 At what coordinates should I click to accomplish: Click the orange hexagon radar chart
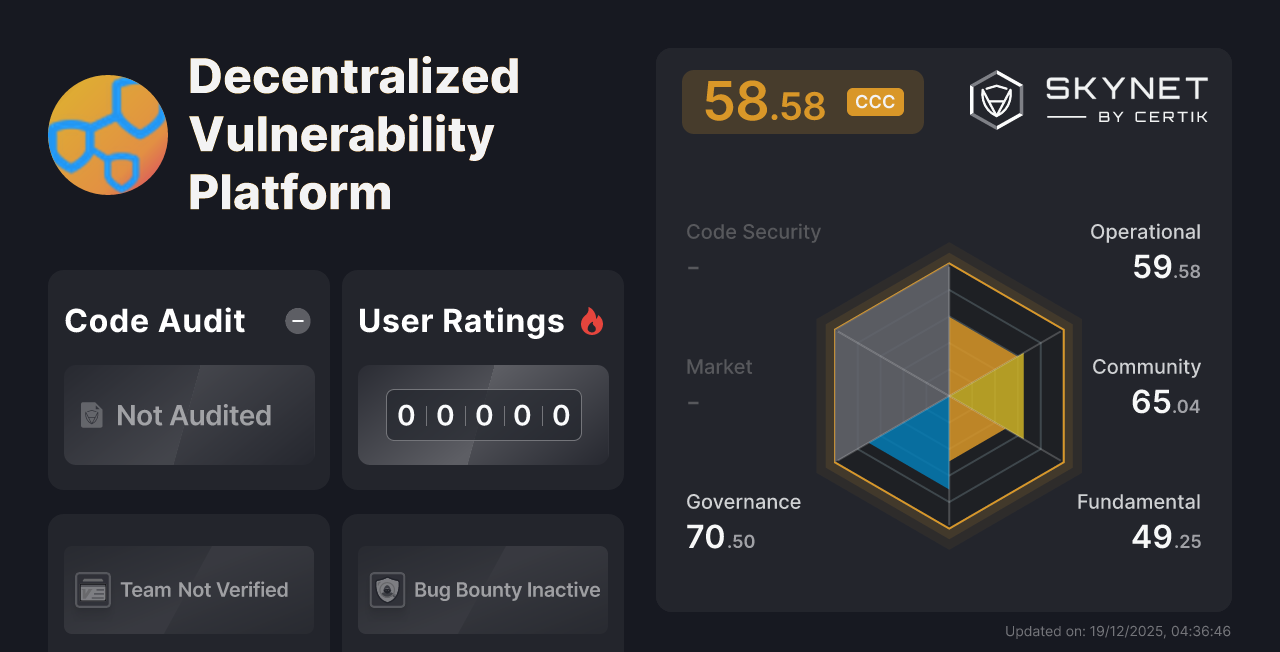948,395
